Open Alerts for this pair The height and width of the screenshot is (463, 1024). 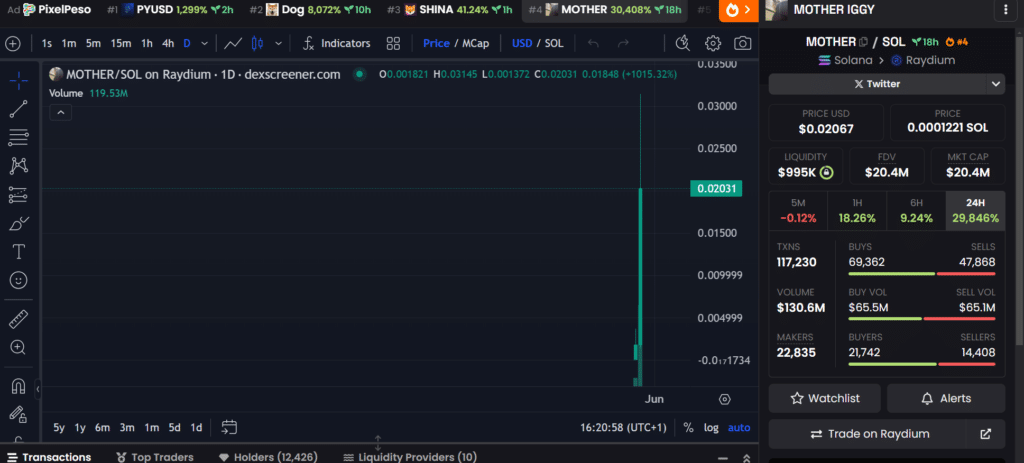pos(946,398)
